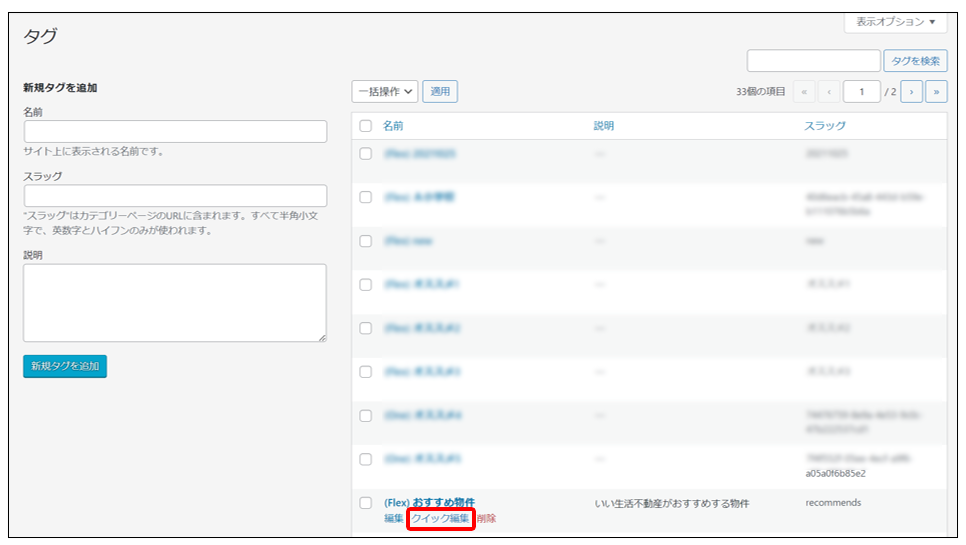Tick the select-all checkbox in header

[366, 126]
